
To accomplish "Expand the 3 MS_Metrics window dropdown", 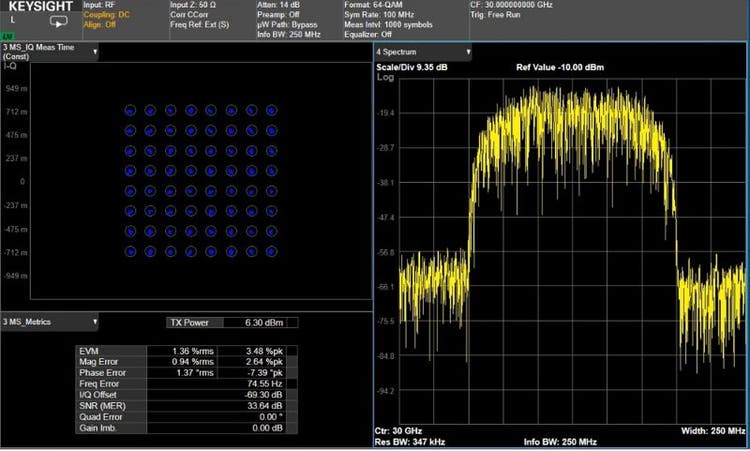I will pyautogui.click(x=95, y=322).
